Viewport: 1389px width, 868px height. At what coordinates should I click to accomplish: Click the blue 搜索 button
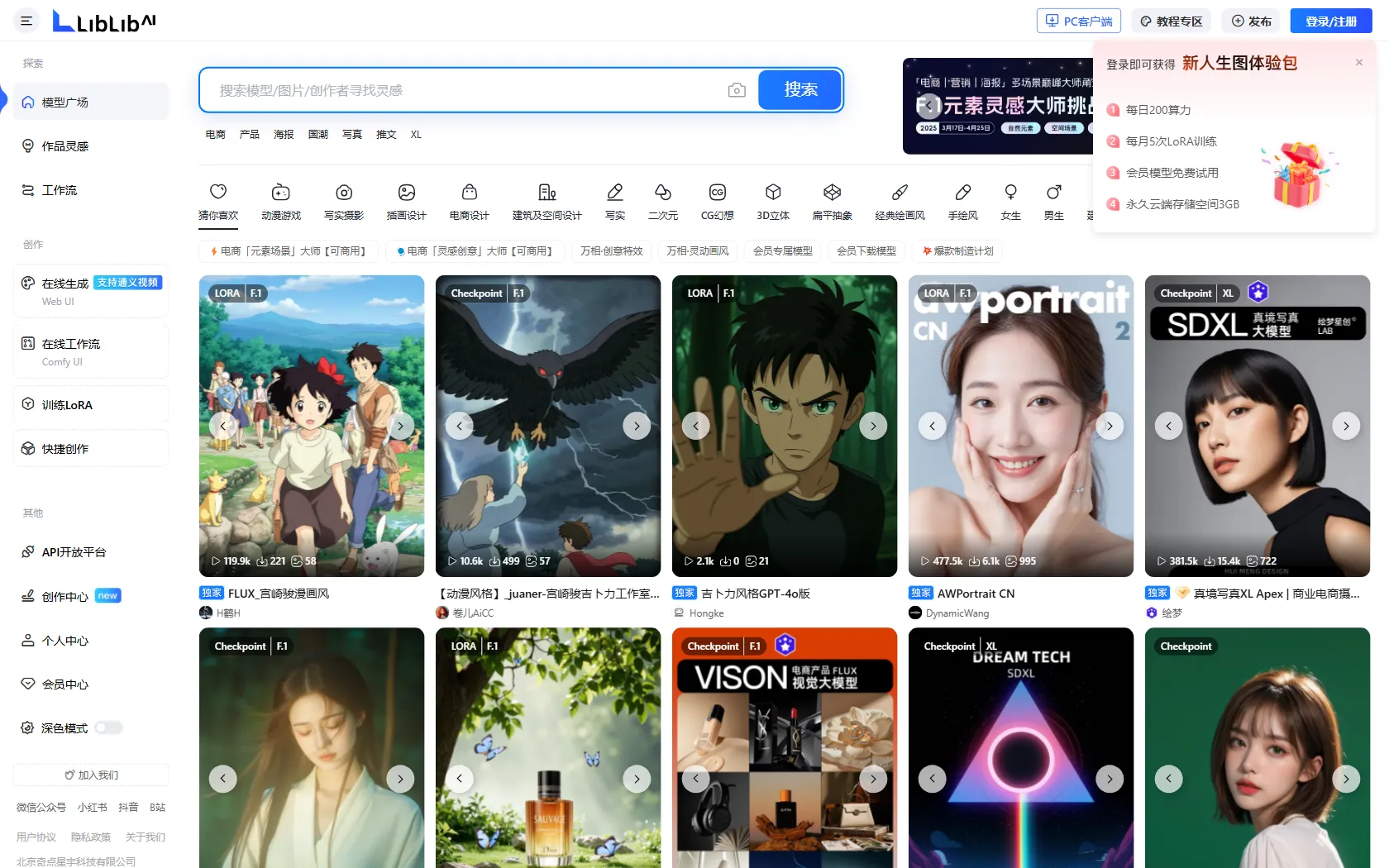(800, 89)
